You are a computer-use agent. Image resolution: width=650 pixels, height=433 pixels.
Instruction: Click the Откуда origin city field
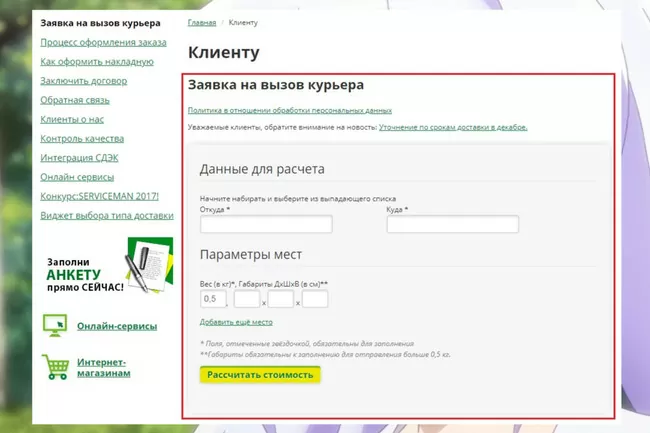click(x=265, y=224)
